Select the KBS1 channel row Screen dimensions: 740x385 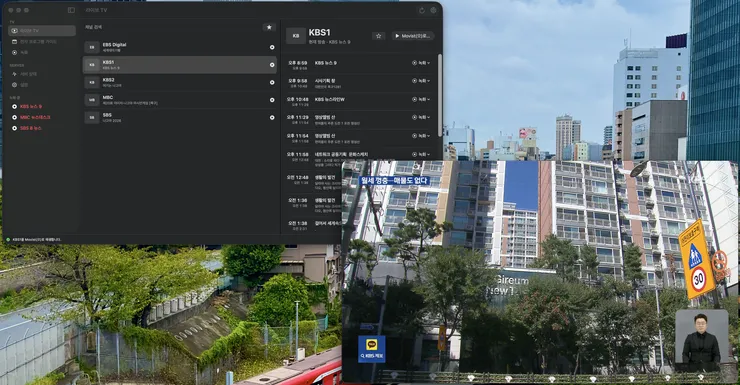(x=179, y=65)
